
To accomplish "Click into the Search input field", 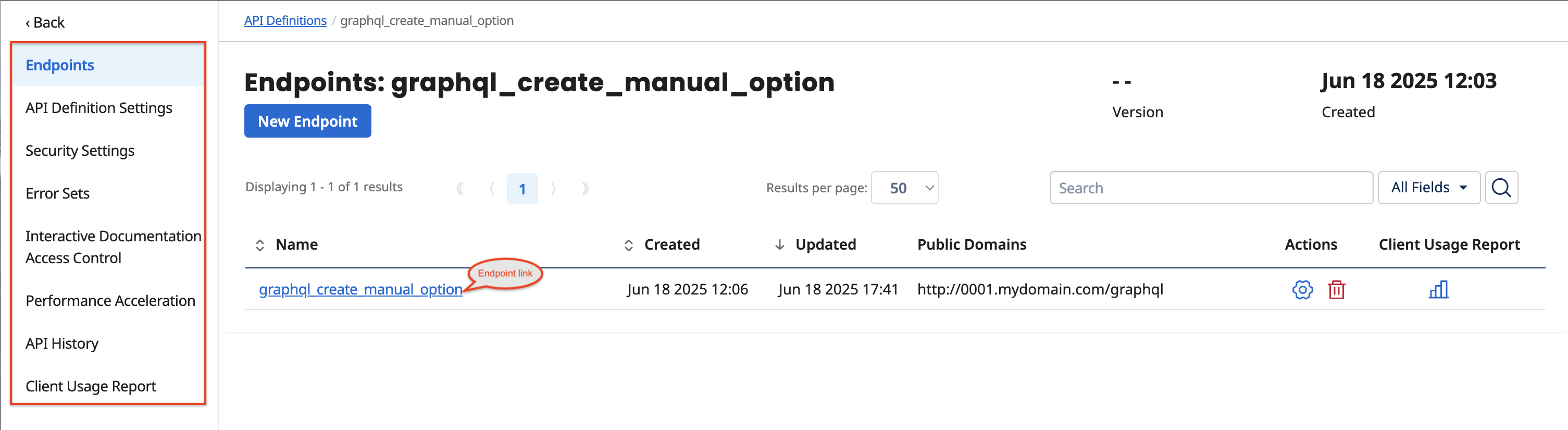I will click(x=1210, y=188).
